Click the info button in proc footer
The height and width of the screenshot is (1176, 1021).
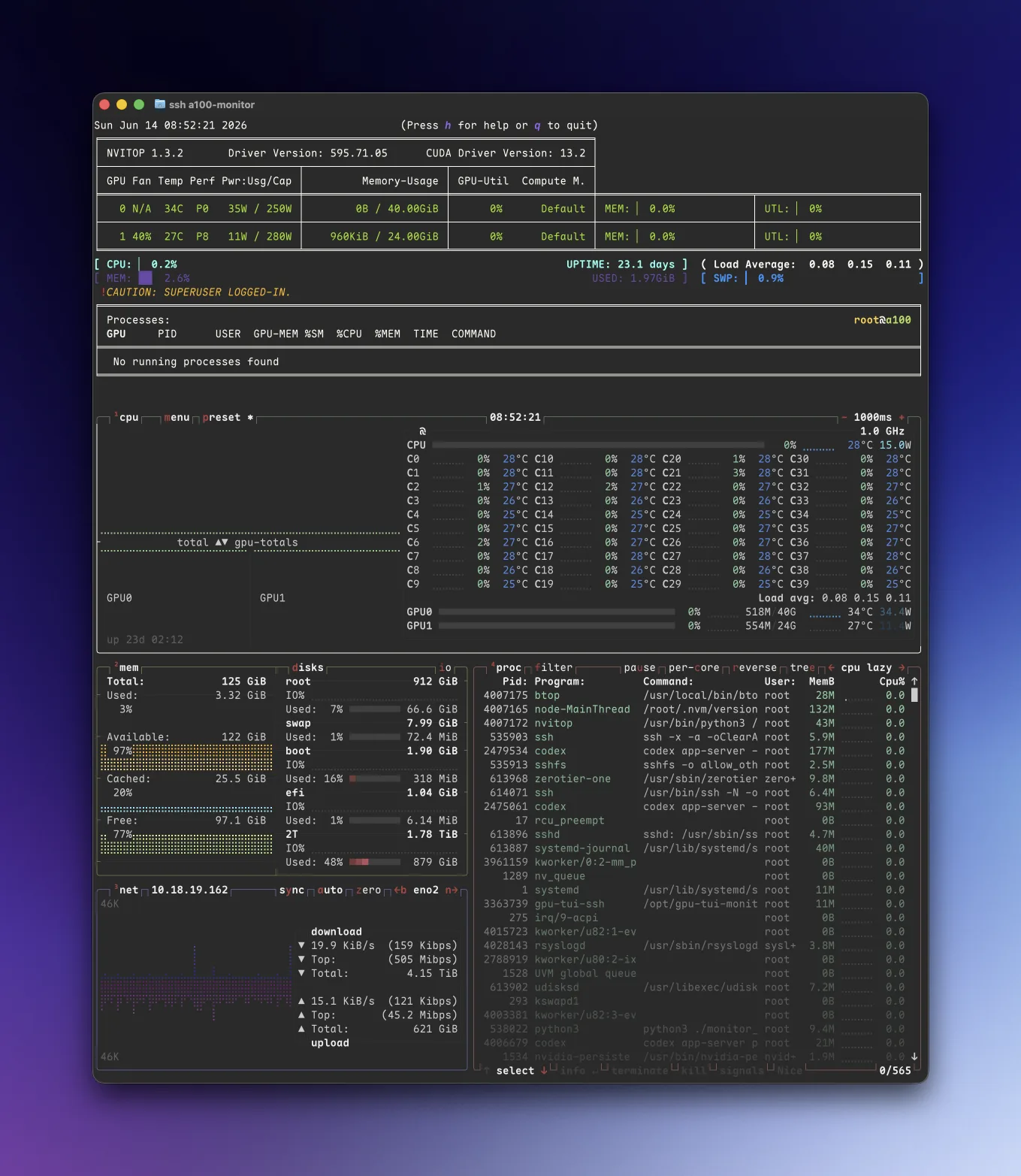click(572, 1070)
